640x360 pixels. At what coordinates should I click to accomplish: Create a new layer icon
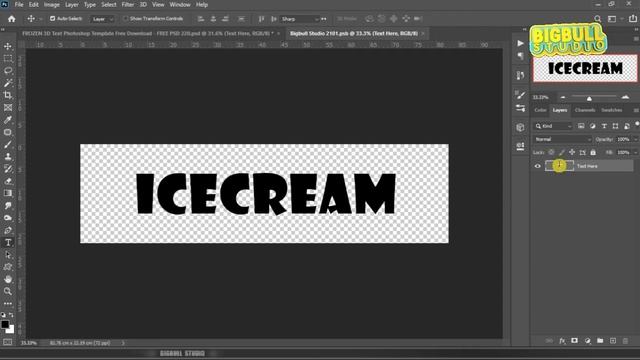coord(613,341)
